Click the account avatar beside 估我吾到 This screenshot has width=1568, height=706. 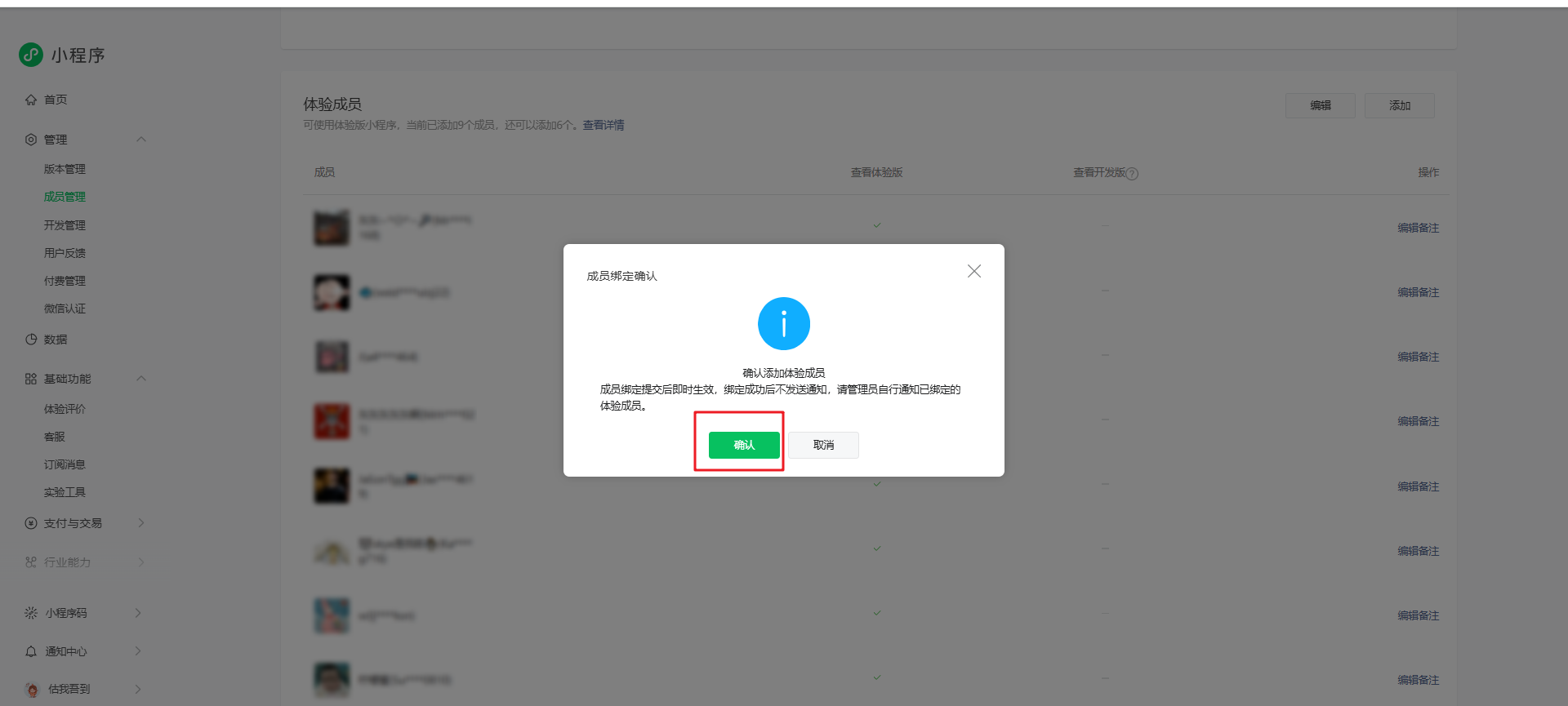coord(32,690)
